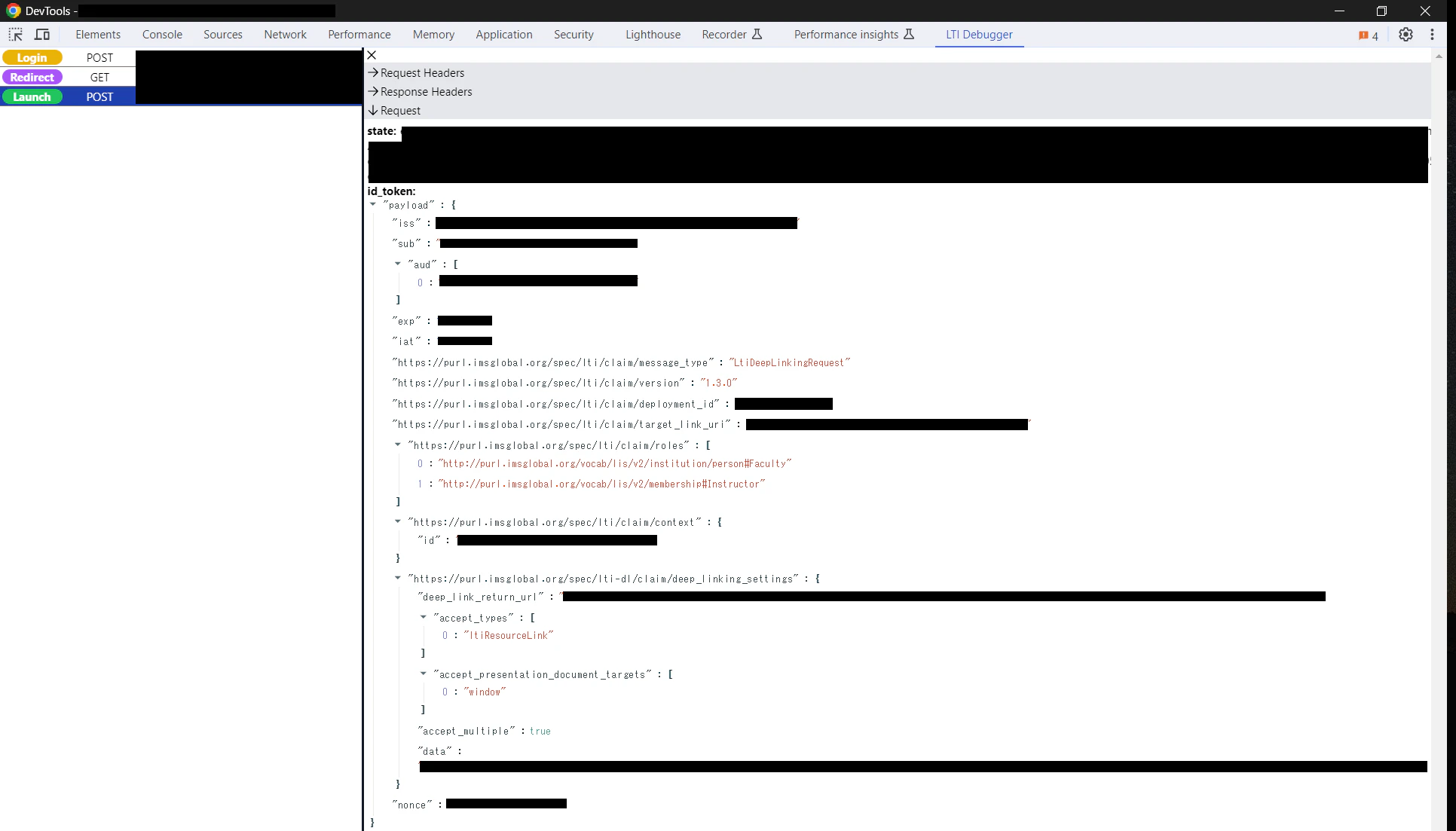This screenshot has height=831, width=1456.
Task: Select the LTI Debugger tab
Action: coord(979,35)
